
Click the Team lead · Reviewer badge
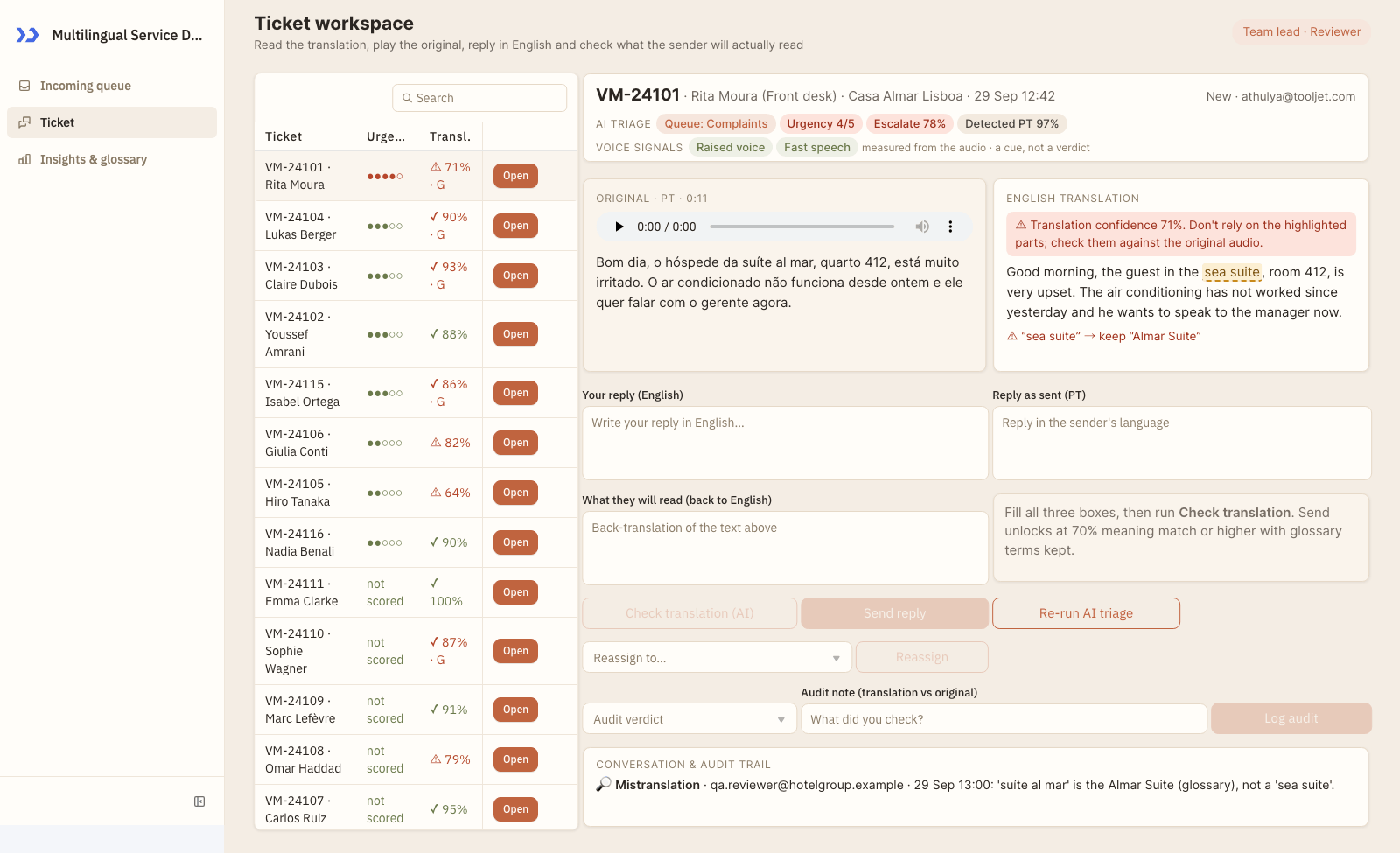1302,31
